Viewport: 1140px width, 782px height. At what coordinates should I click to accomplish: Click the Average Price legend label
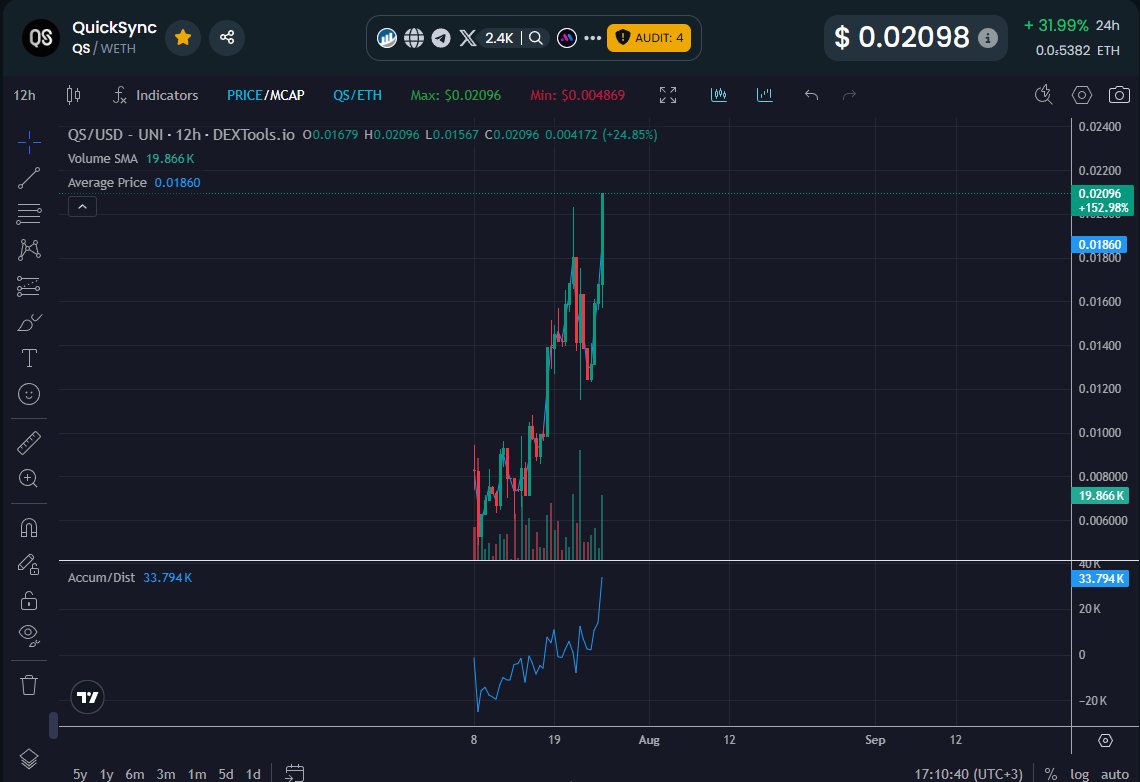107,182
